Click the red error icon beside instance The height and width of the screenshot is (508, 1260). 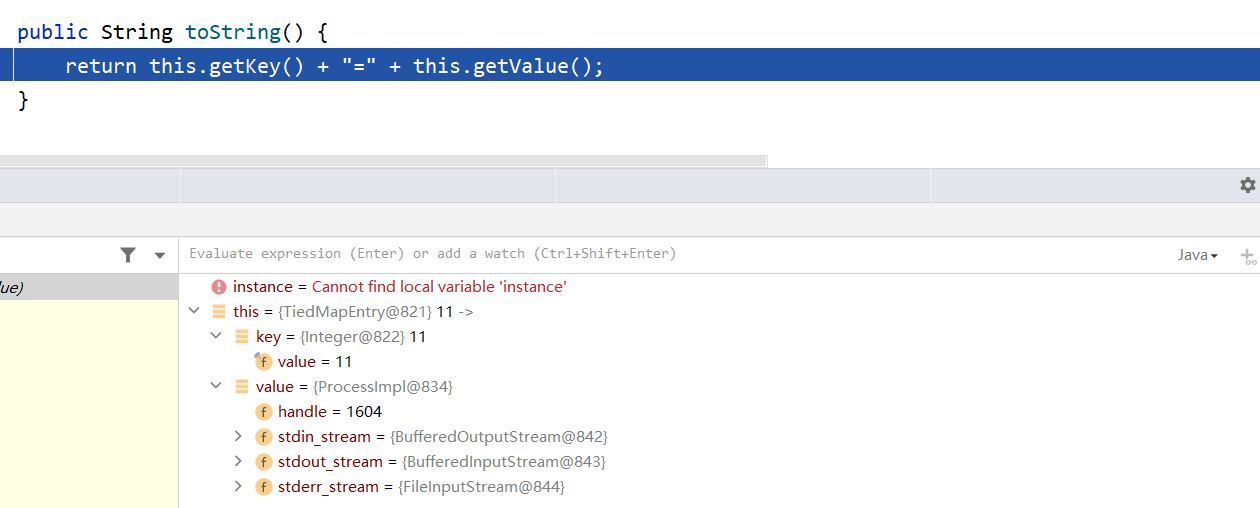point(219,287)
